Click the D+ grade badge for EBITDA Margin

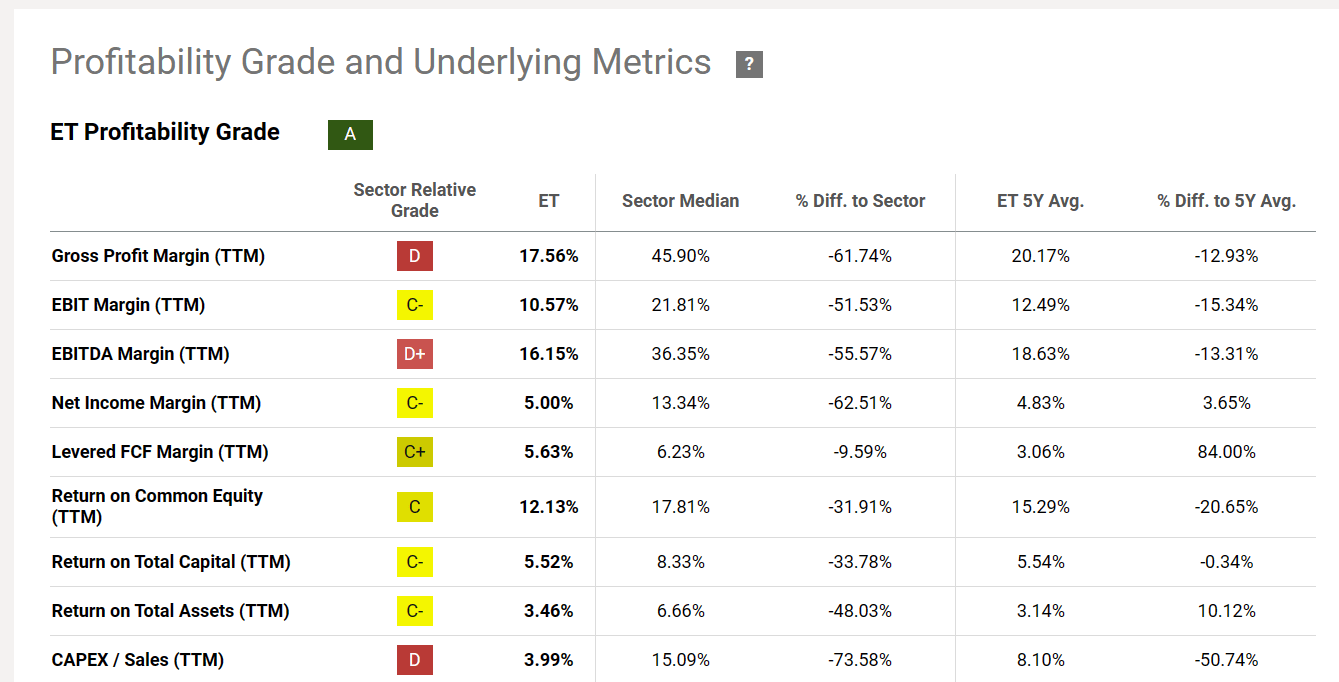point(415,354)
